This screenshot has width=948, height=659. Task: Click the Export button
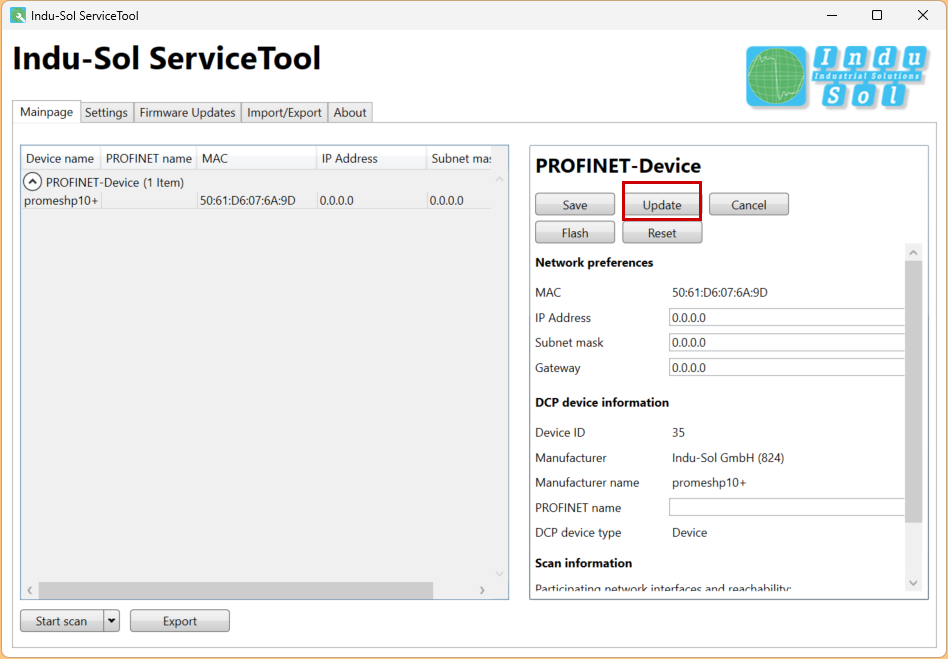pos(180,620)
